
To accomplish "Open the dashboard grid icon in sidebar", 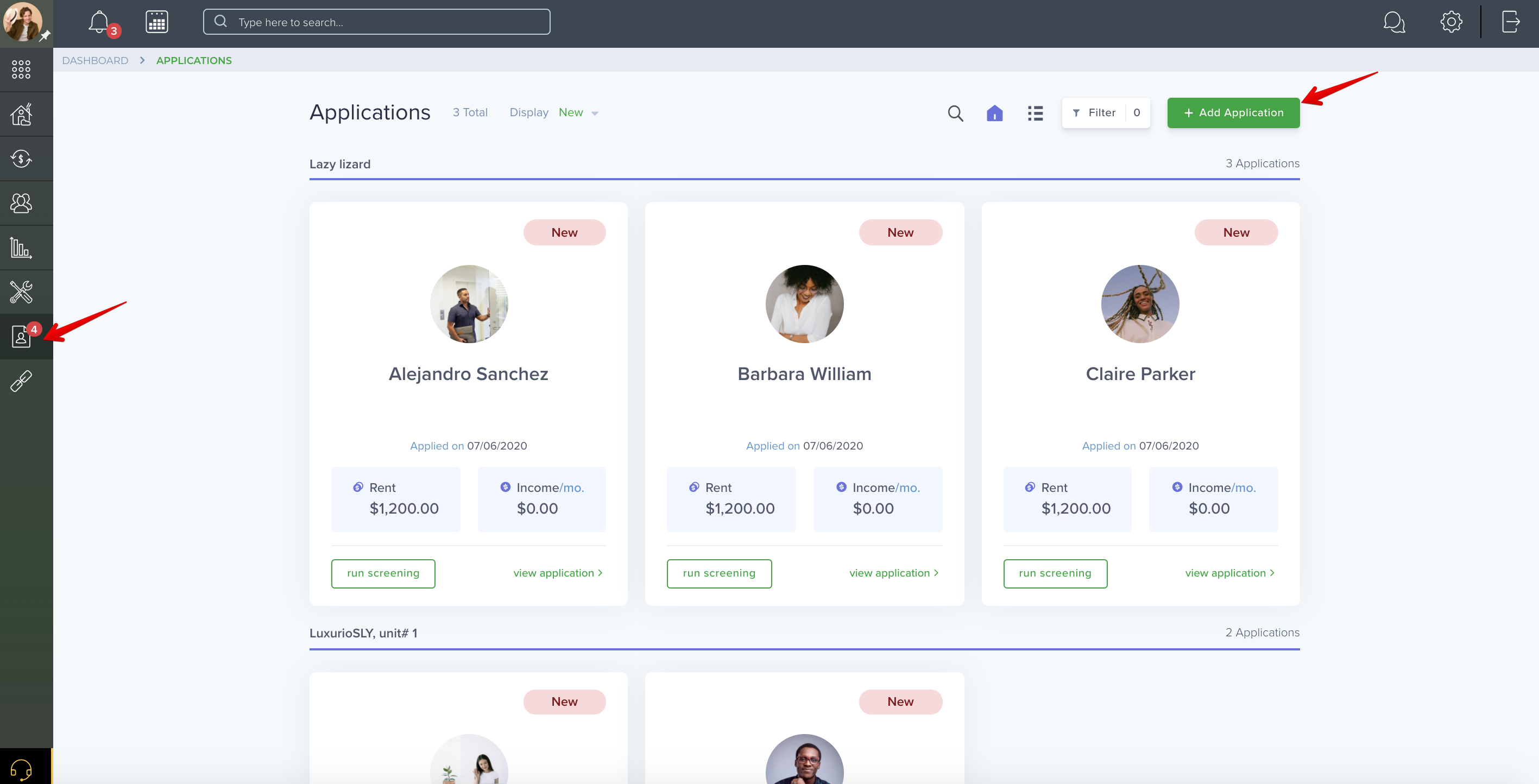I will pos(21,70).
